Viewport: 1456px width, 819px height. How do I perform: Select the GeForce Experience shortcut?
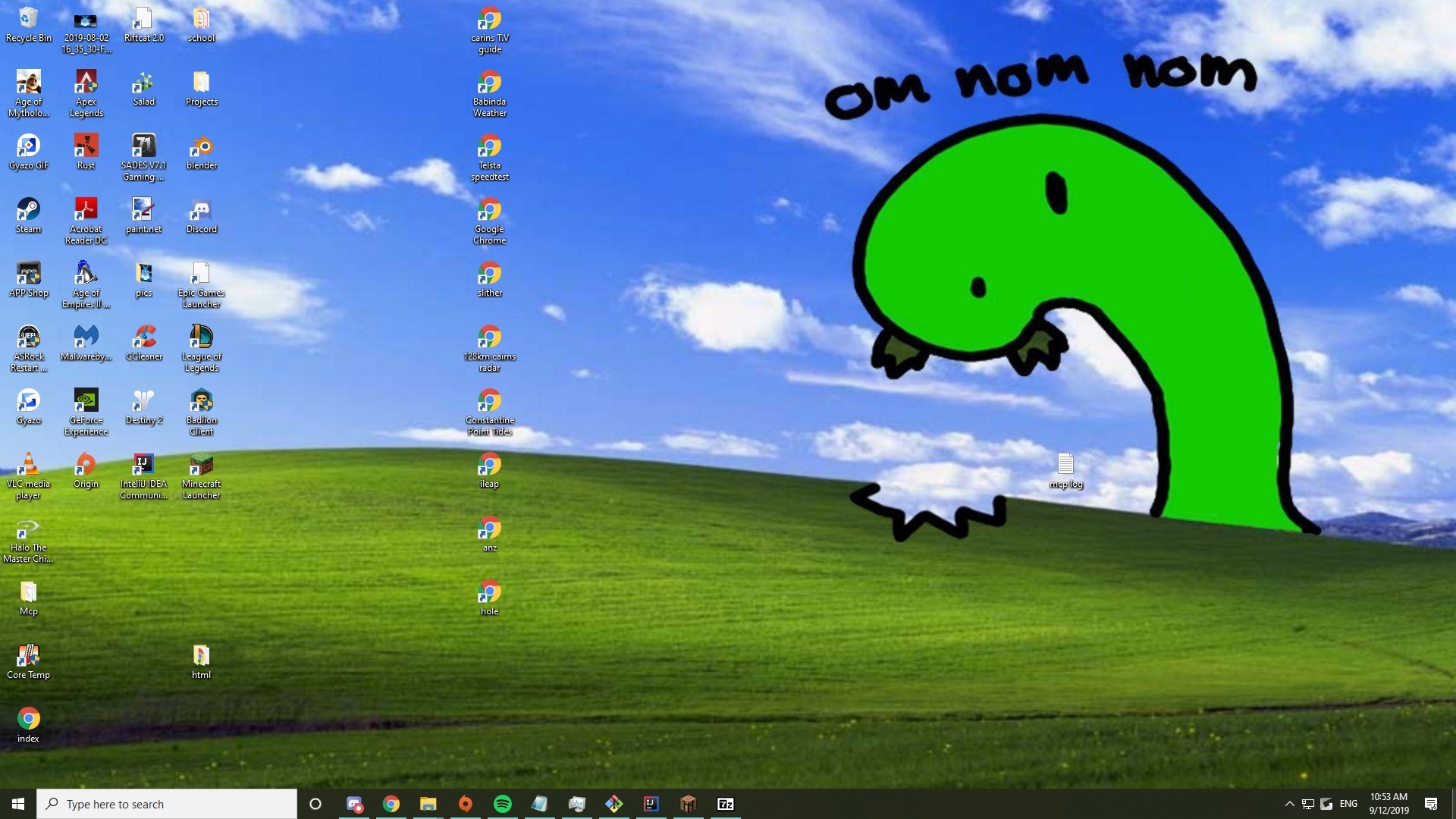[x=86, y=412]
